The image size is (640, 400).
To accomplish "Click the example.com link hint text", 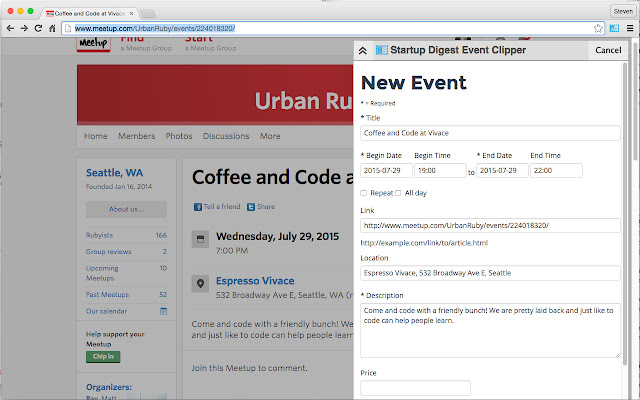I will pyautogui.click(x=424, y=243).
